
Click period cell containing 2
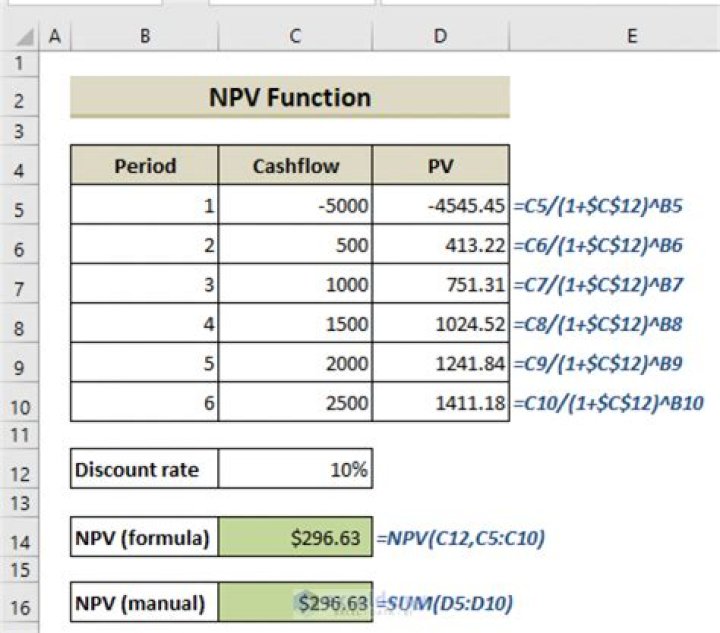pos(145,244)
